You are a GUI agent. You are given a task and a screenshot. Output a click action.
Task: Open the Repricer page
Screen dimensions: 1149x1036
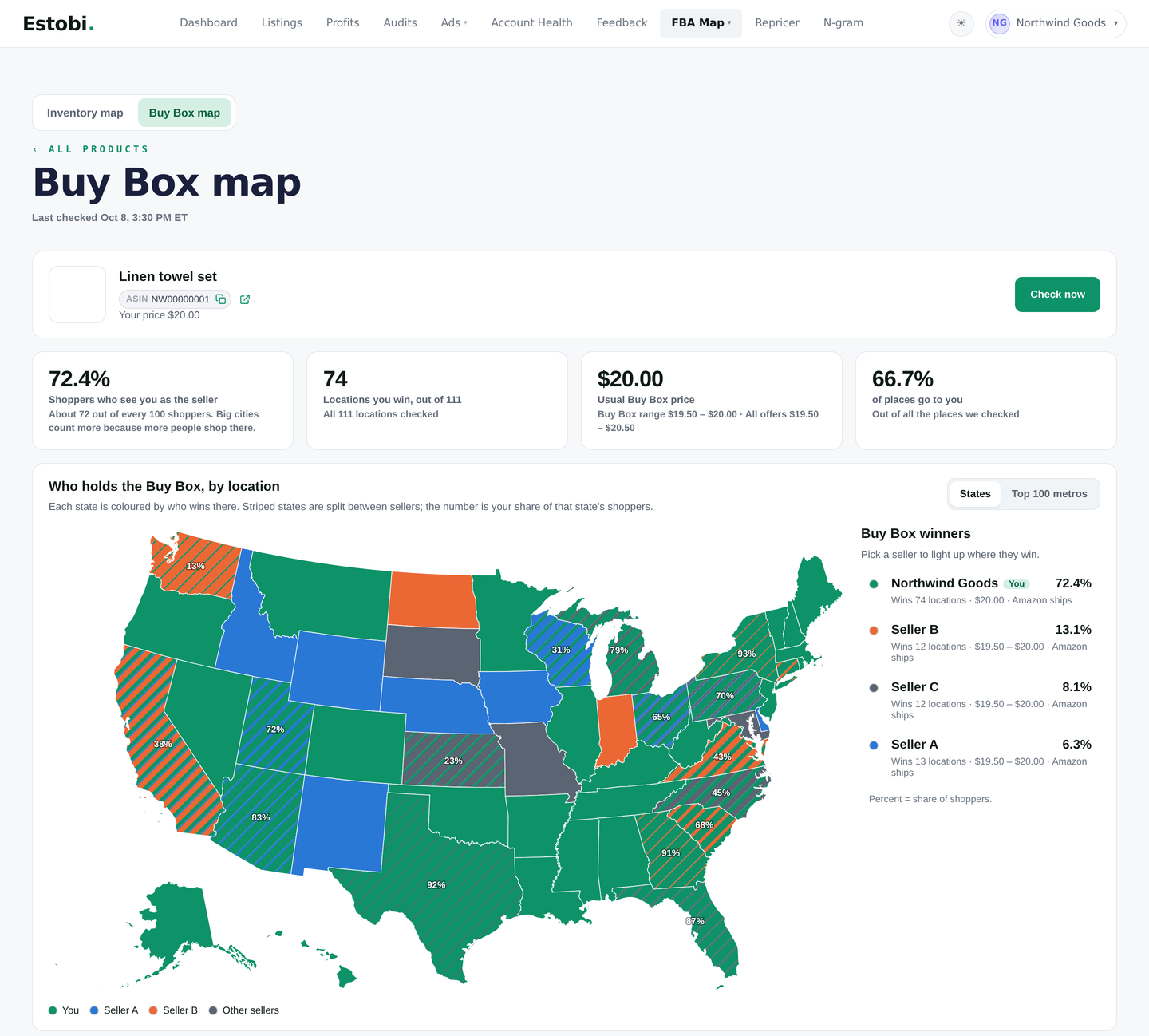(x=777, y=23)
